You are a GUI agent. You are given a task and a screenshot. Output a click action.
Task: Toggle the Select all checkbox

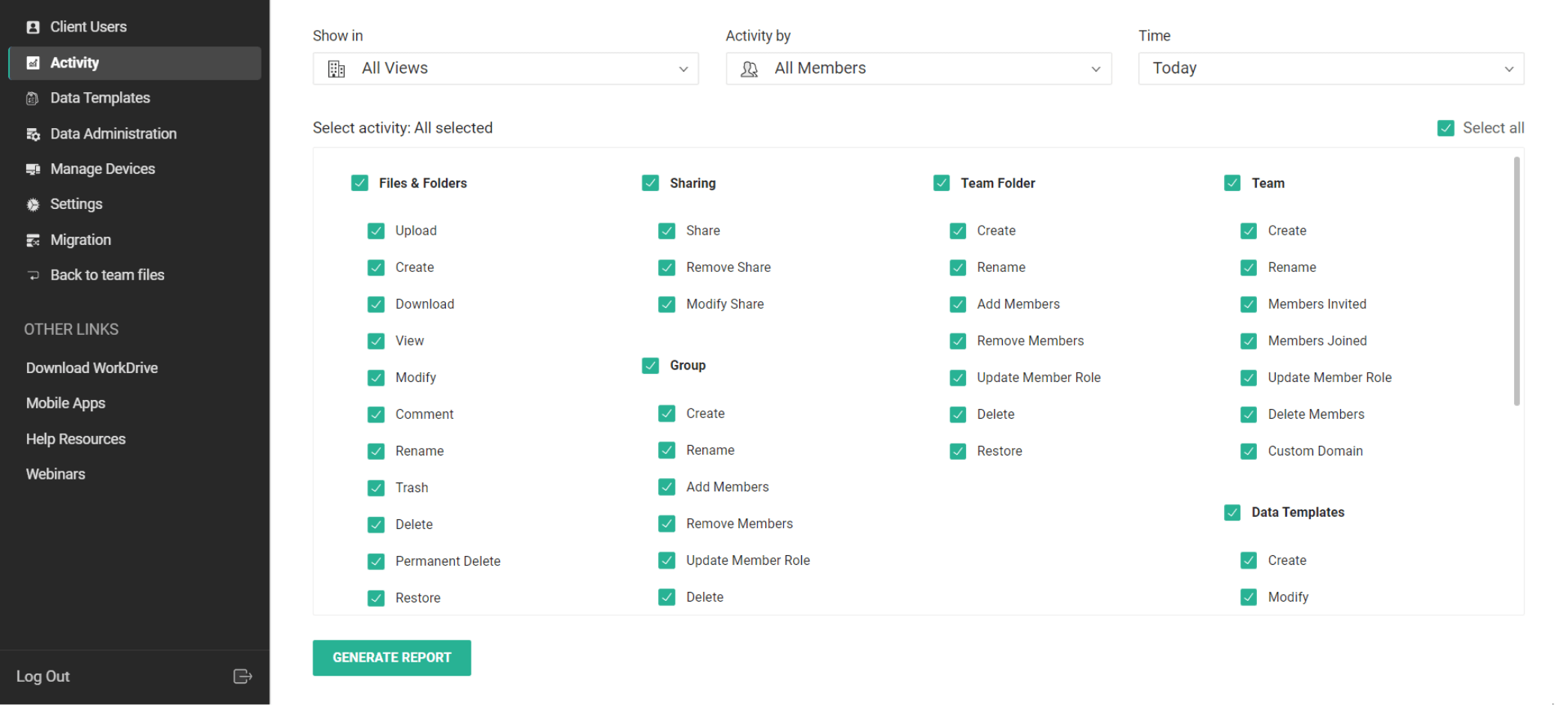point(1446,128)
